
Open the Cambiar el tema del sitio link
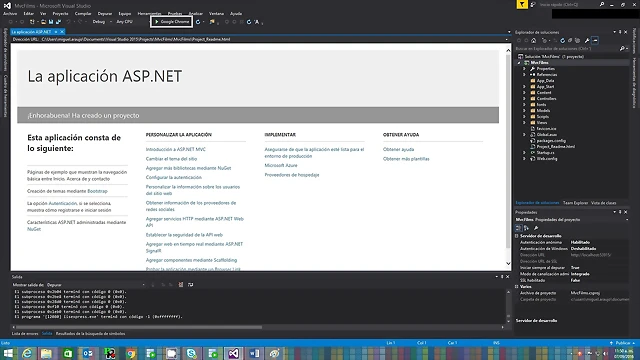click(171, 159)
